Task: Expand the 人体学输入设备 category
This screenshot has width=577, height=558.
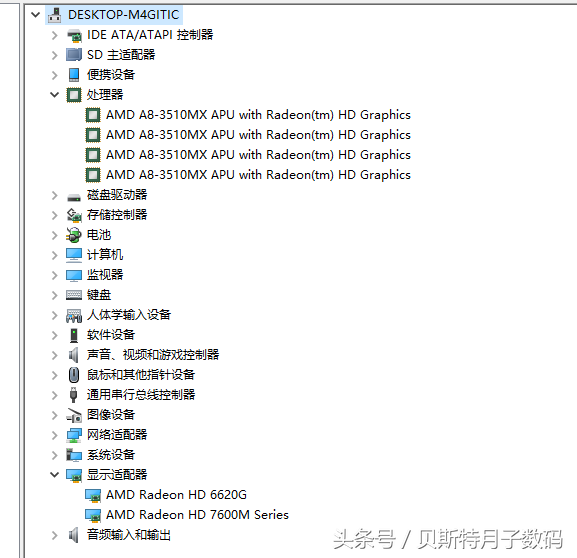Action: (x=55, y=315)
